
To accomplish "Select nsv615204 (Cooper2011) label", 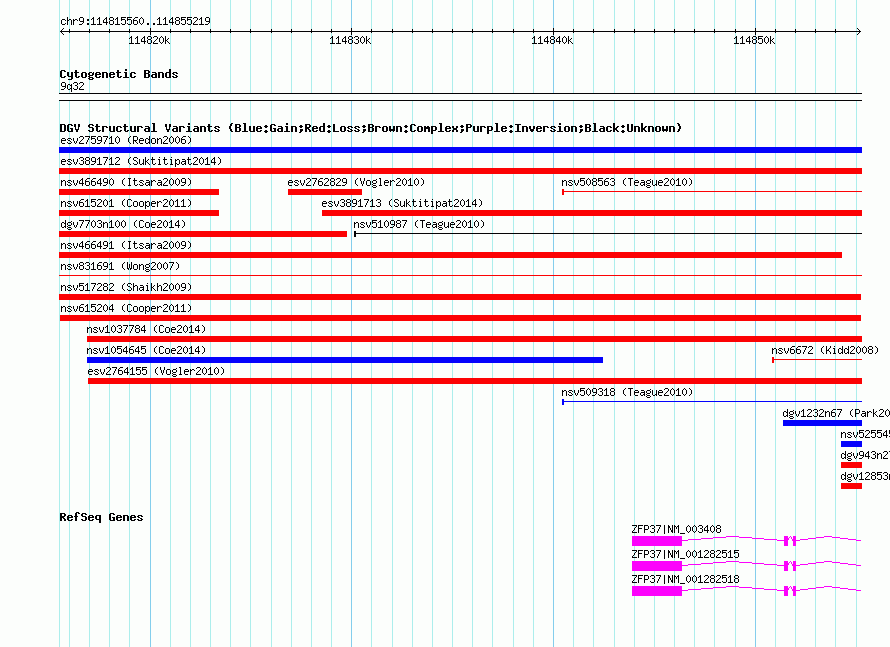I will tap(126, 308).
